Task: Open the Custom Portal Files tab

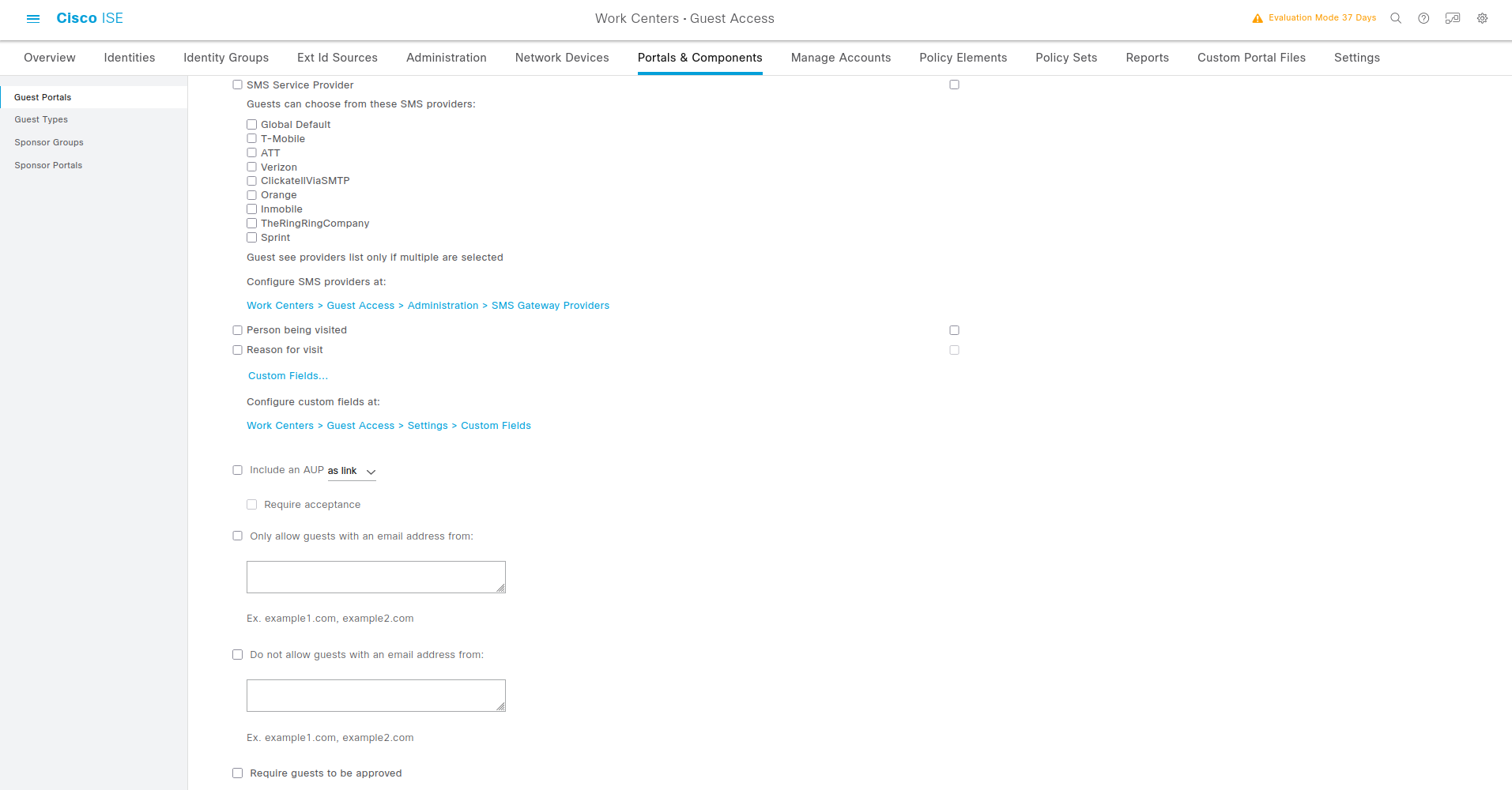Action: pos(1251,58)
